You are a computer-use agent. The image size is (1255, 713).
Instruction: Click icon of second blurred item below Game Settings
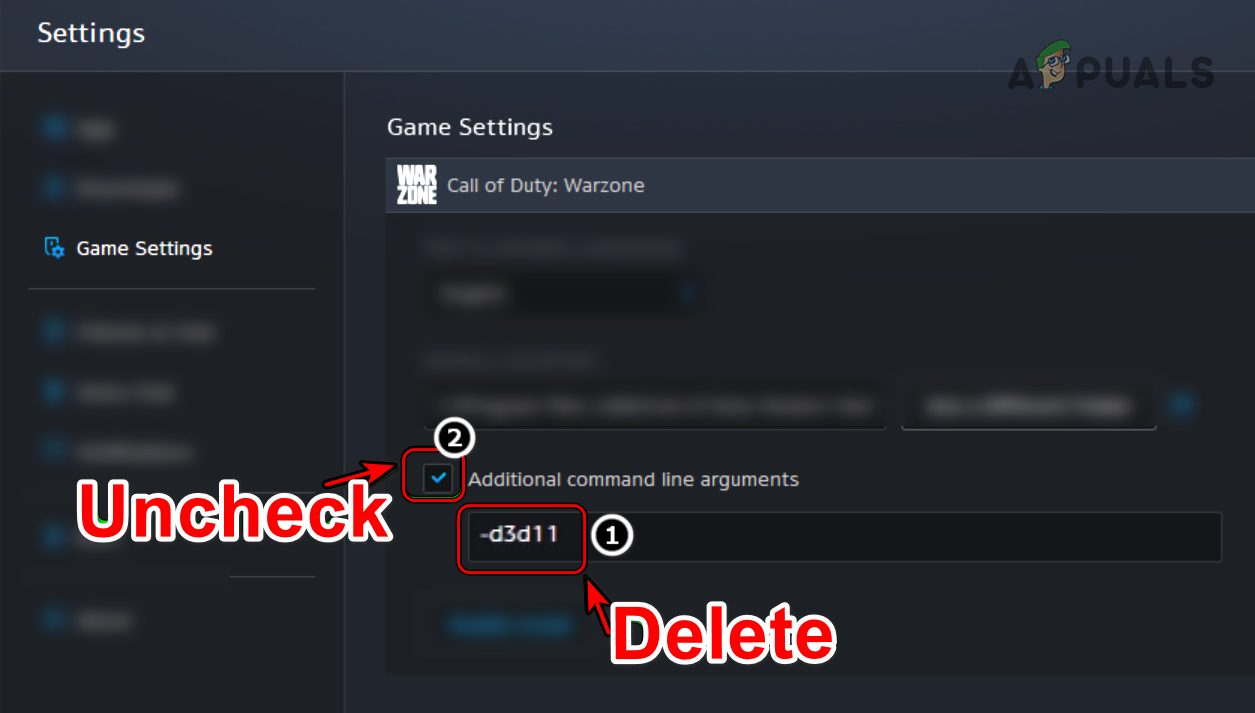click(x=54, y=392)
